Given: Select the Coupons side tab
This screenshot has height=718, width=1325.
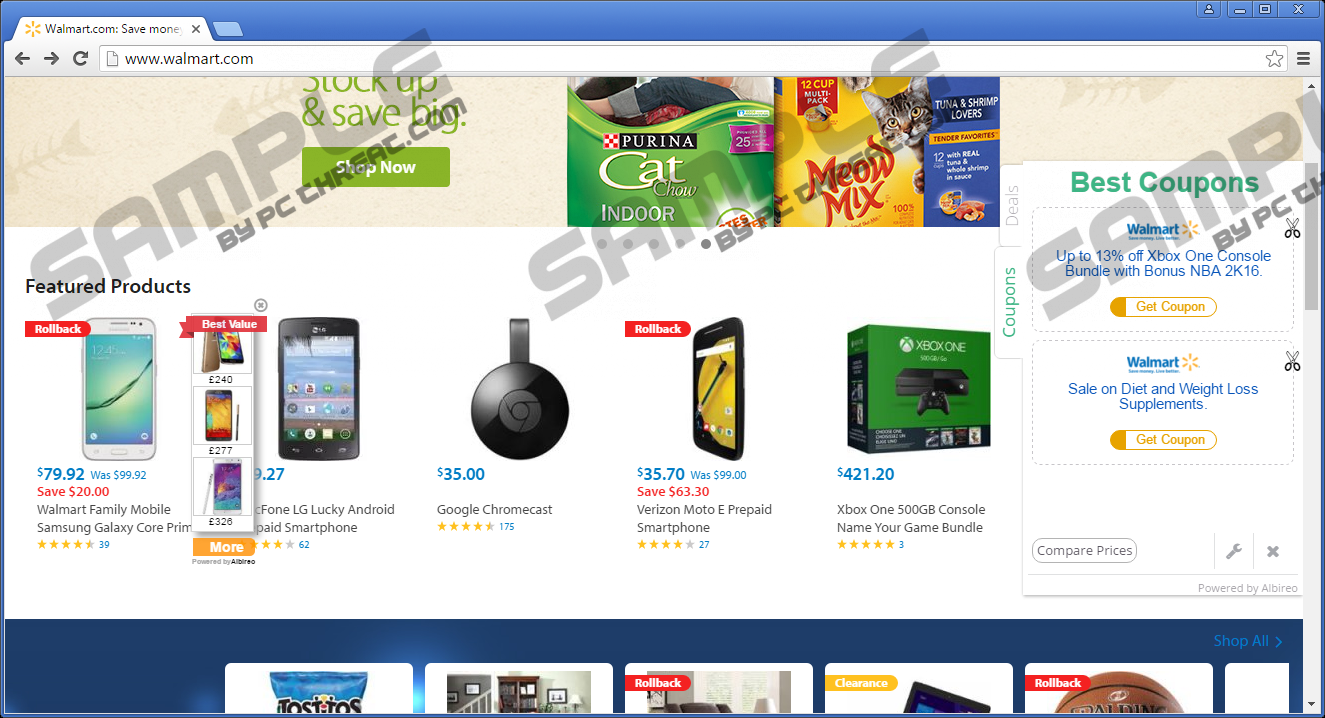Looking at the screenshot, I should pos(1009,302).
